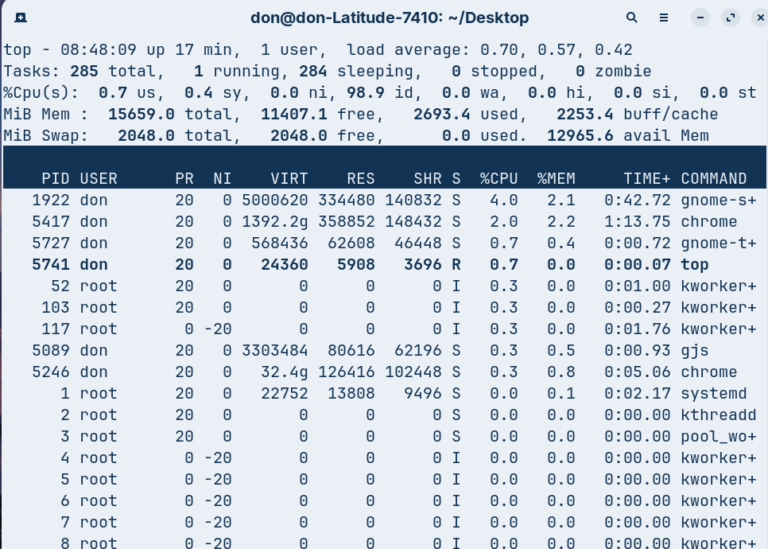Click the uptime text 08:48:09
The image size is (768, 549).
coord(98,49)
